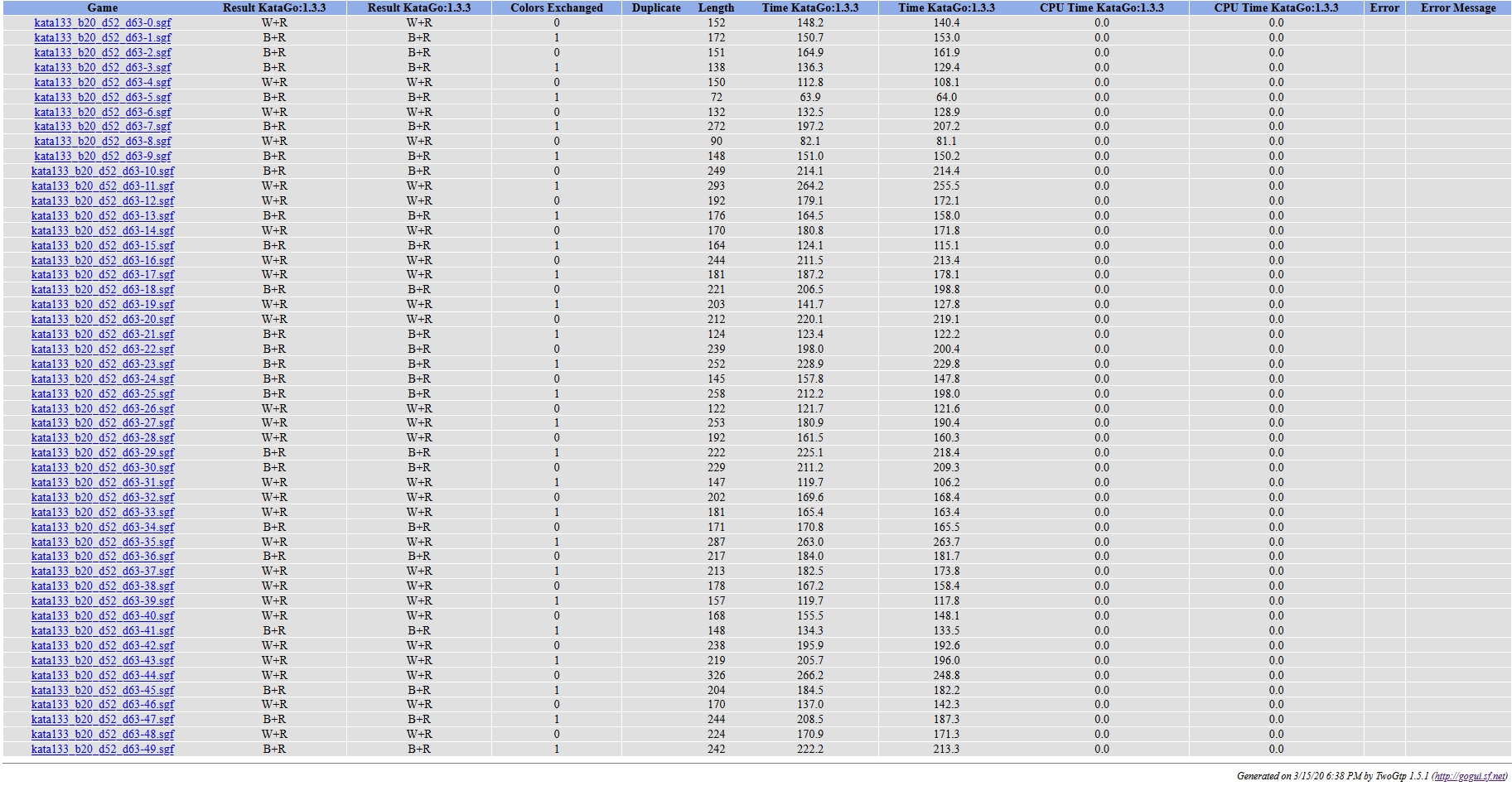Open kata133_b20_d52_d63-8.sgf game link

click(103, 142)
